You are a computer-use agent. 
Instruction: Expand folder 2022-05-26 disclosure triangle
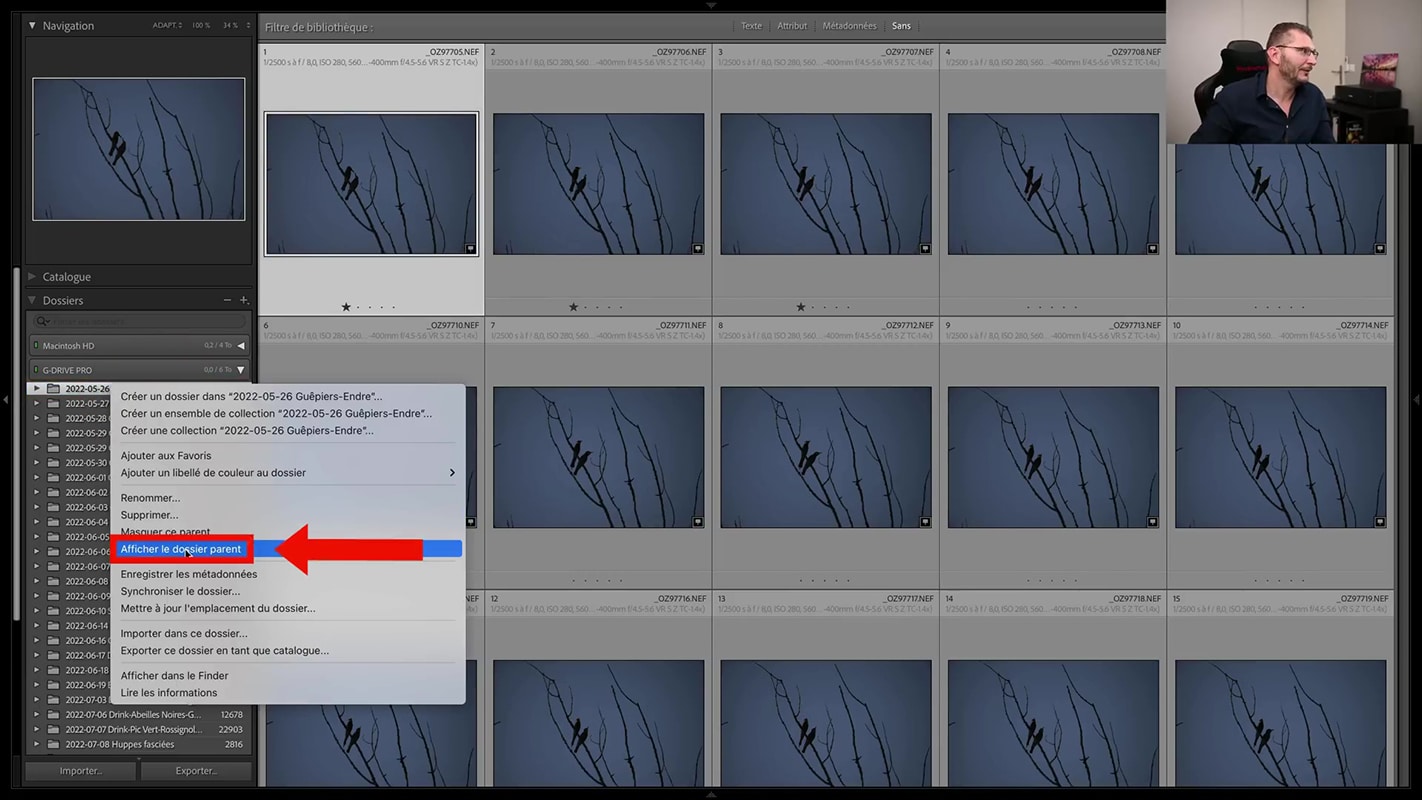(x=37, y=389)
